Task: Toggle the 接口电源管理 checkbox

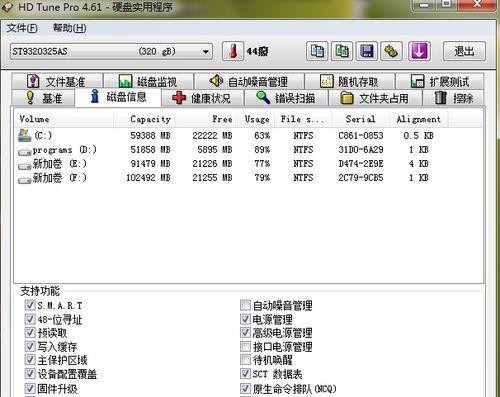Action: pyautogui.click(x=245, y=346)
